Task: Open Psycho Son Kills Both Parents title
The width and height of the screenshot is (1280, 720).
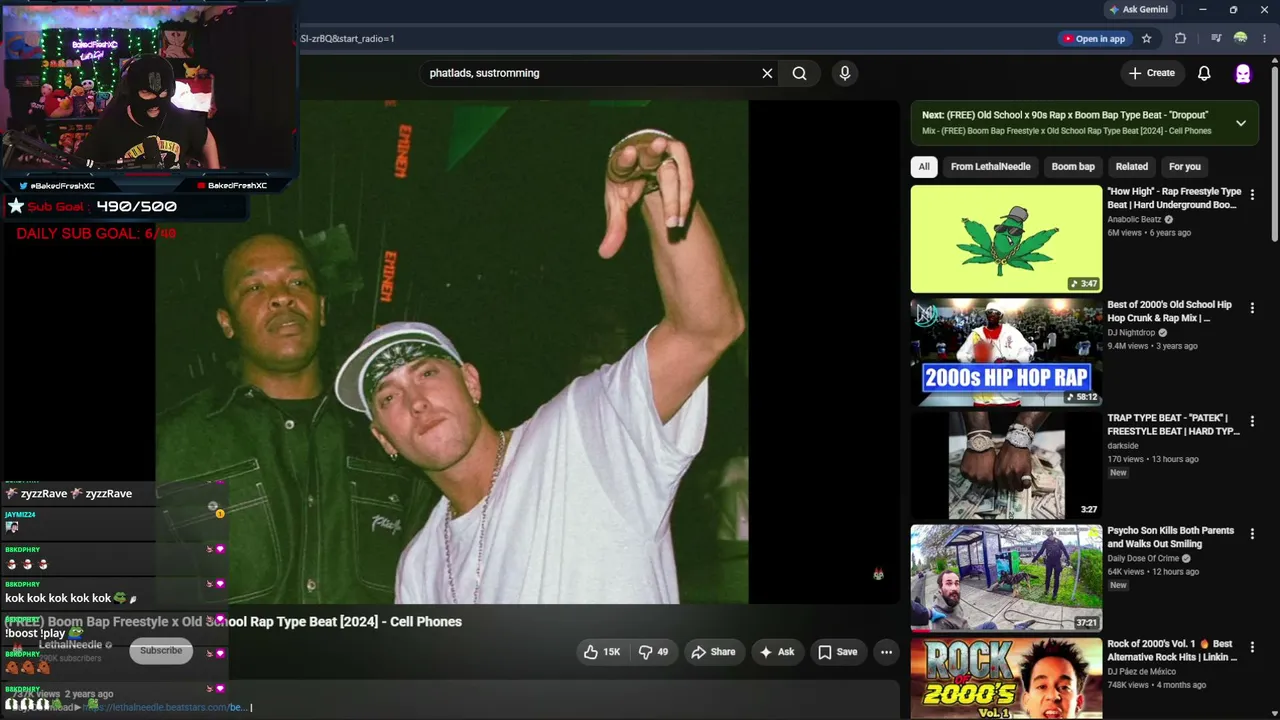Action: pos(1171,537)
